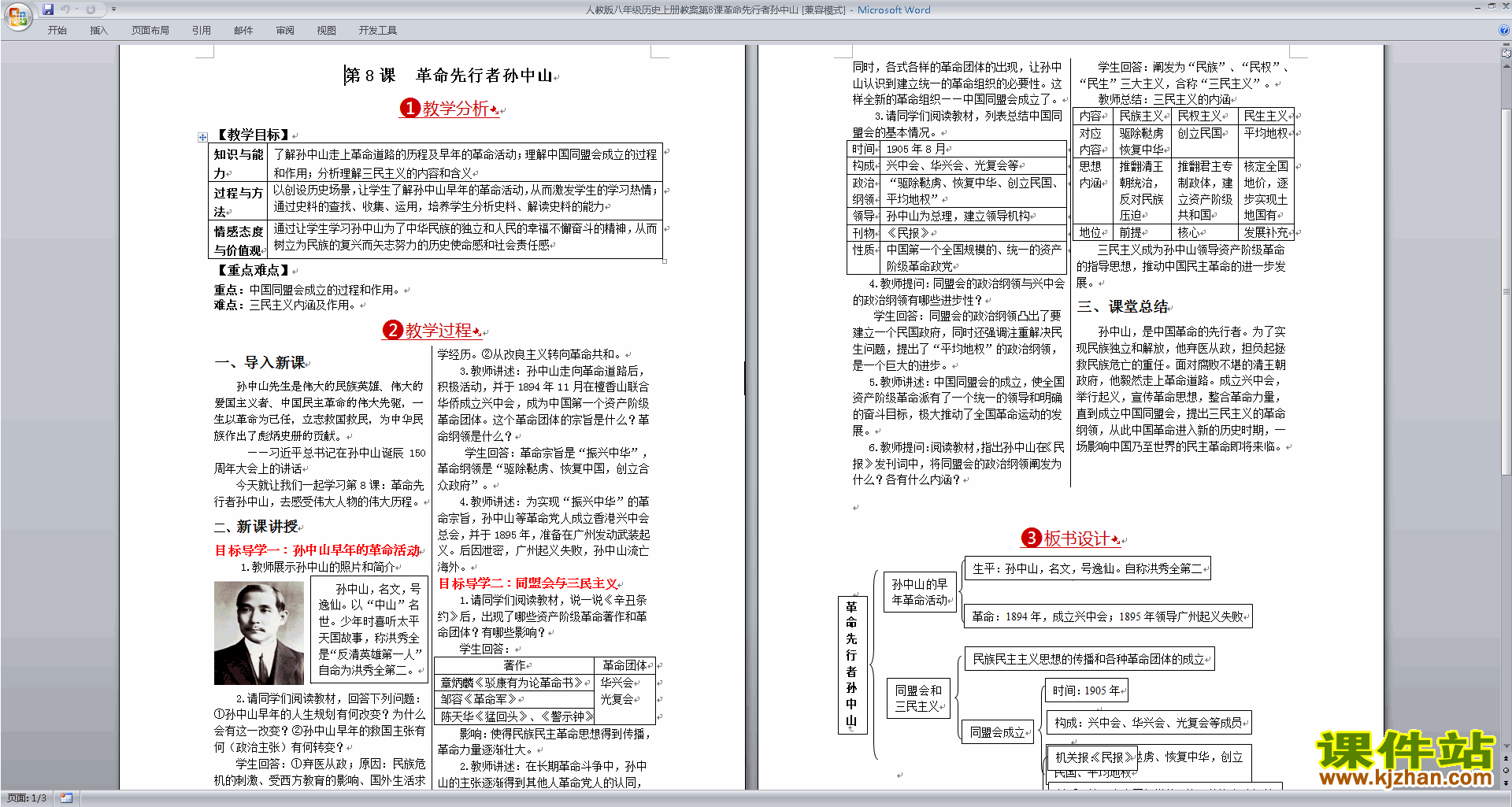The width and height of the screenshot is (1512, 807).
Task: Switch to the 引用 tab
Action: [x=202, y=30]
